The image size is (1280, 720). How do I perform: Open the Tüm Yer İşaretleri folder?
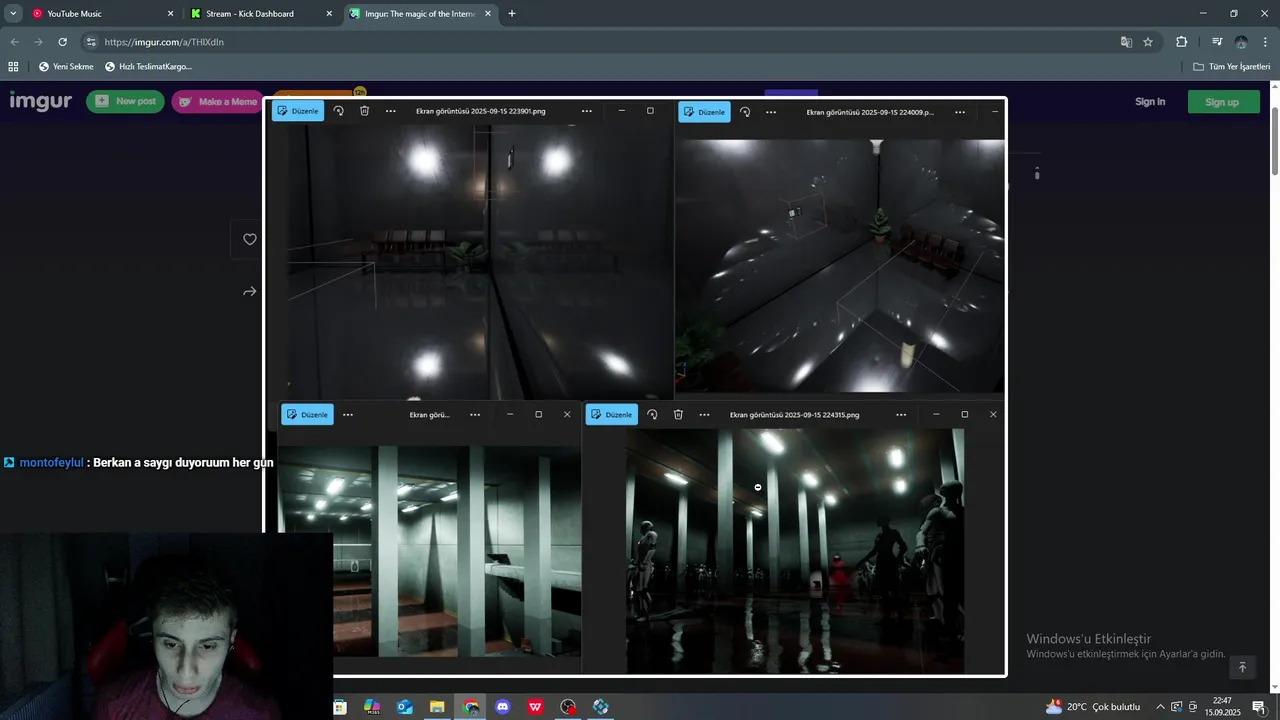[x=1231, y=67]
